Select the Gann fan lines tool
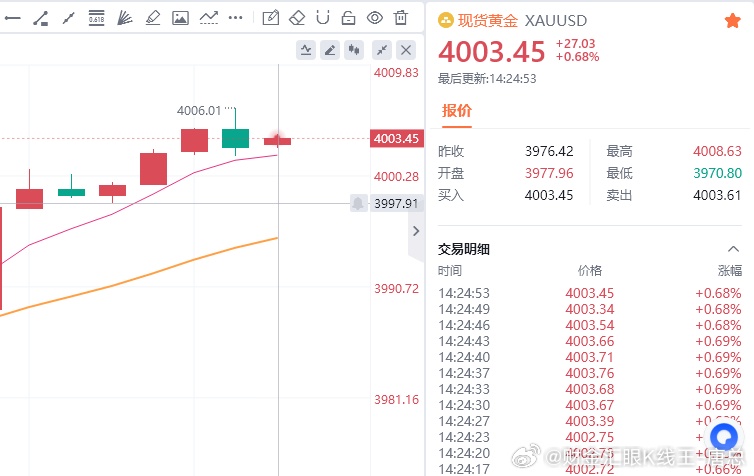This screenshot has height=476, width=754. point(125,18)
